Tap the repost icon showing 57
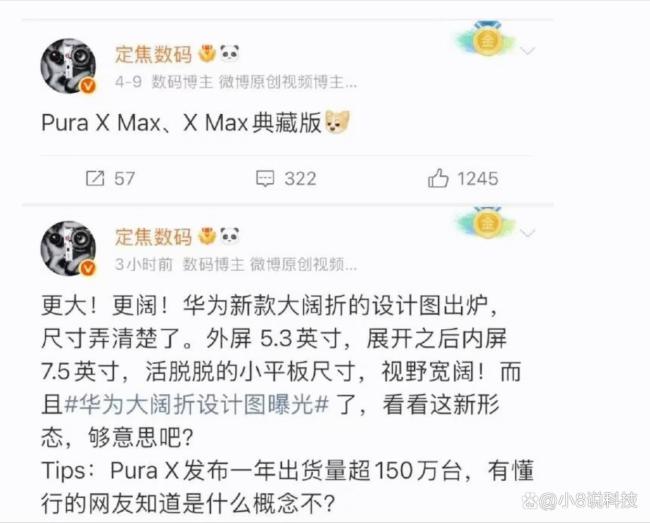Viewport: 650px width, 523px height. (95, 179)
